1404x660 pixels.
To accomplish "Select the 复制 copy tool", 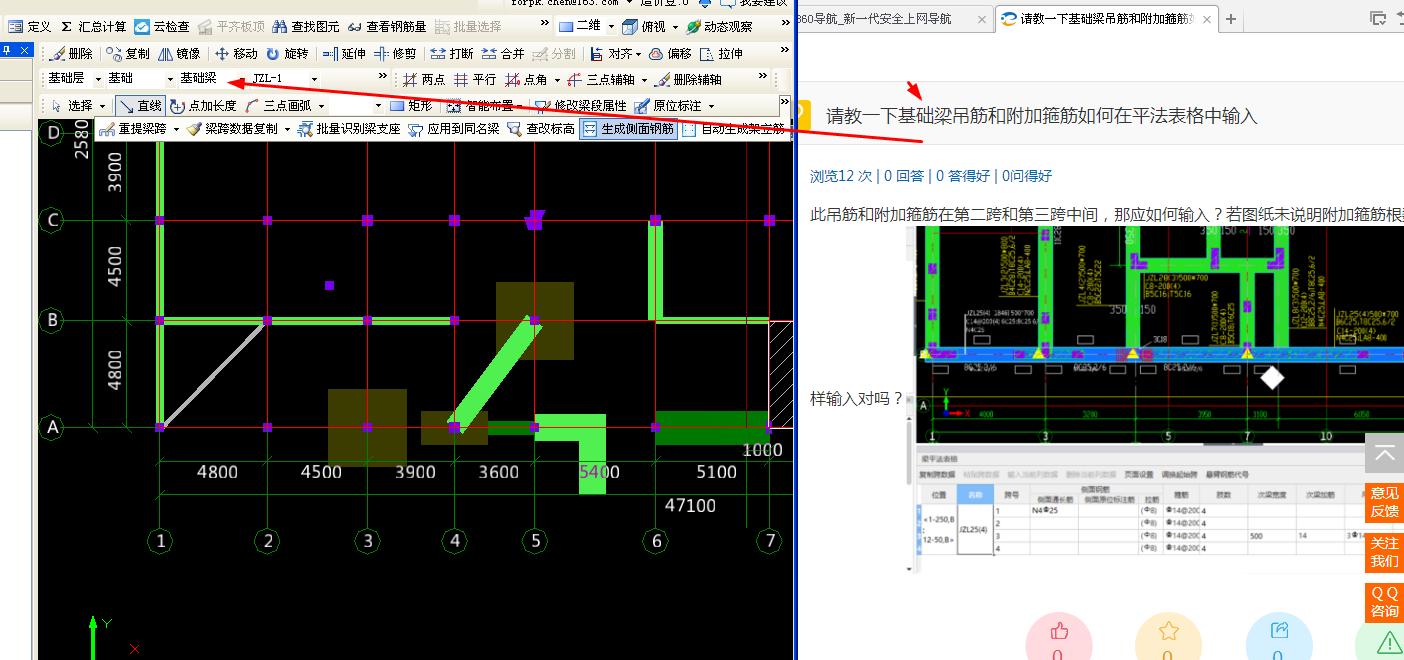I will tap(129, 54).
